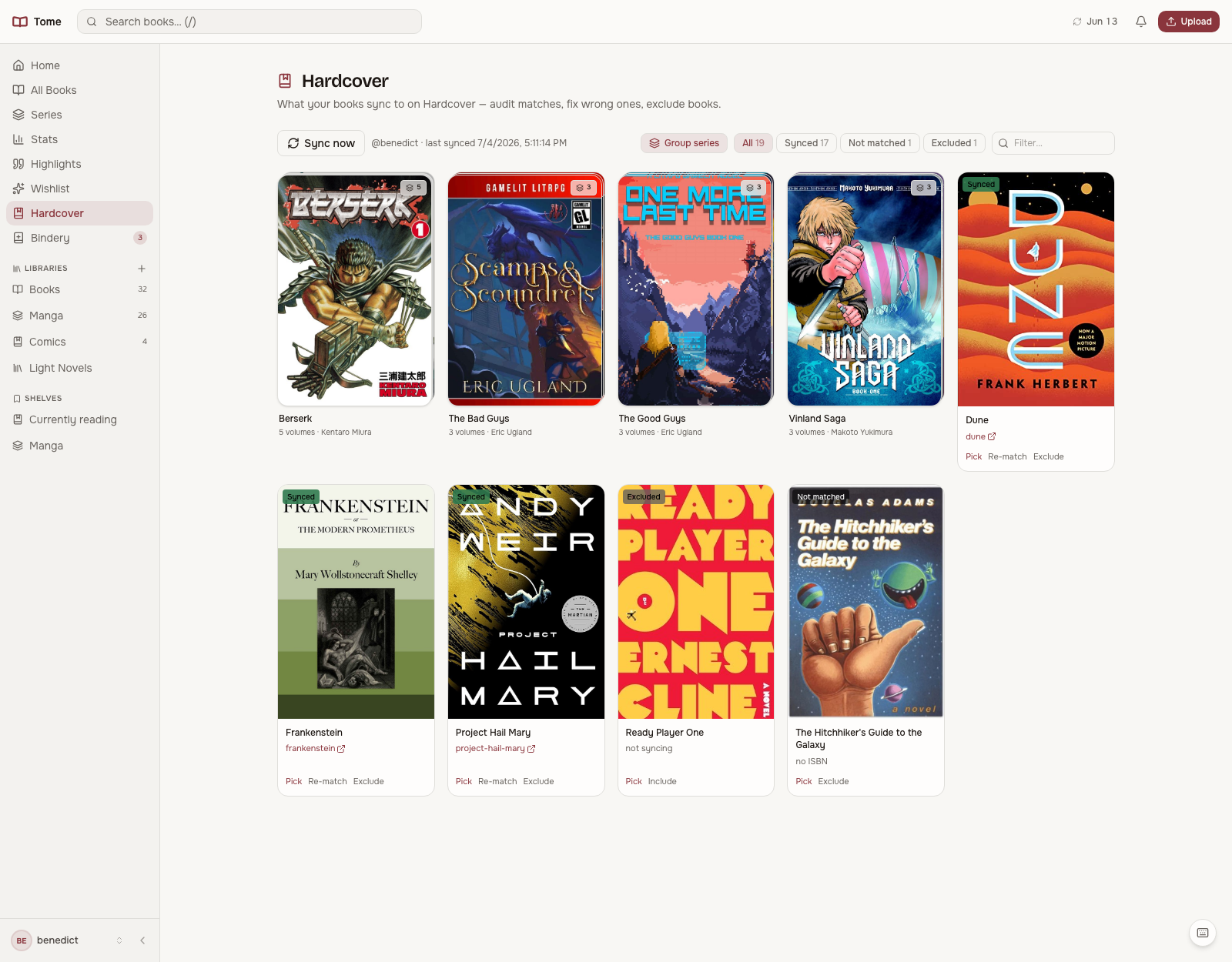Select Hardcover in the sidebar
This screenshot has height=962, width=1232.
[79, 213]
